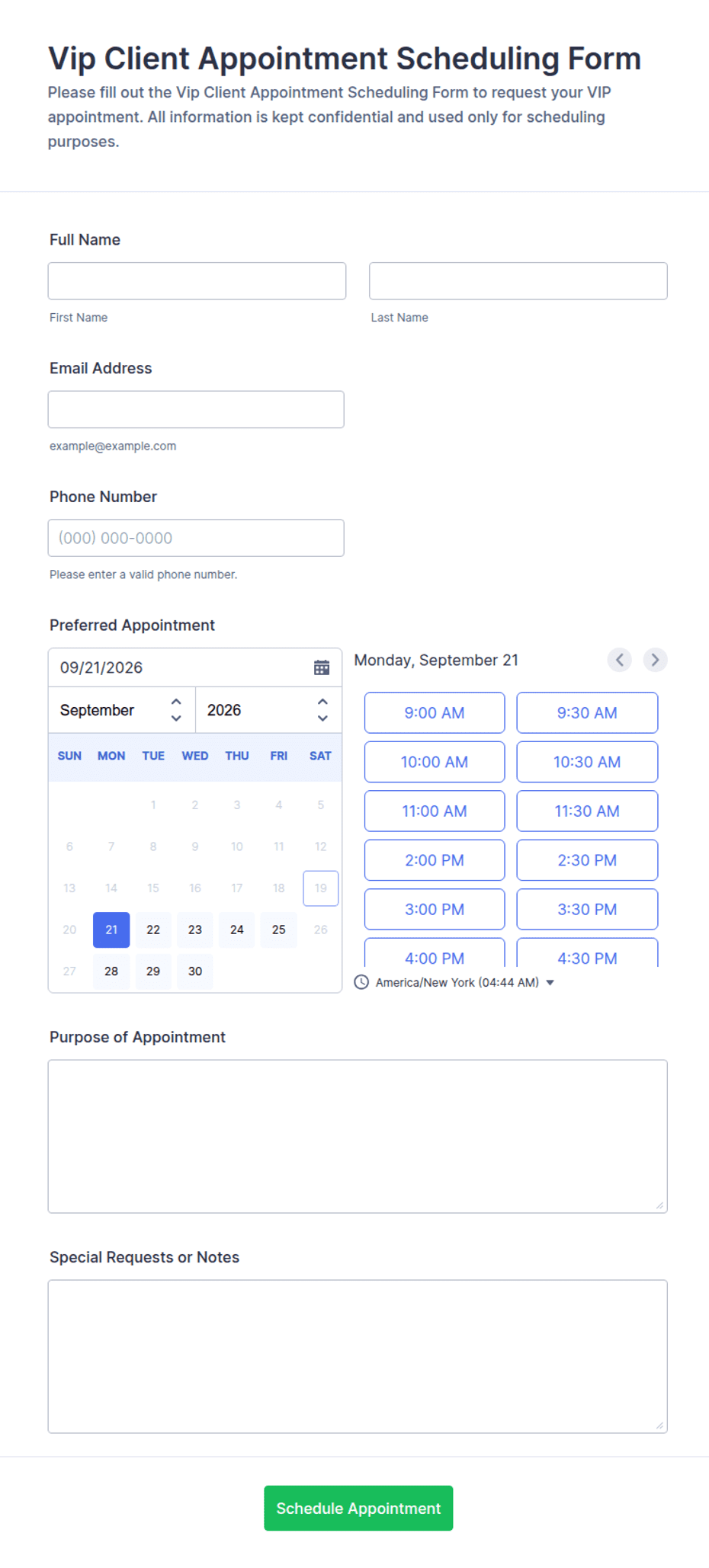Pick September 30 on the calendar
Image resolution: width=709 pixels, height=1568 pixels.
click(x=195, y=971)
